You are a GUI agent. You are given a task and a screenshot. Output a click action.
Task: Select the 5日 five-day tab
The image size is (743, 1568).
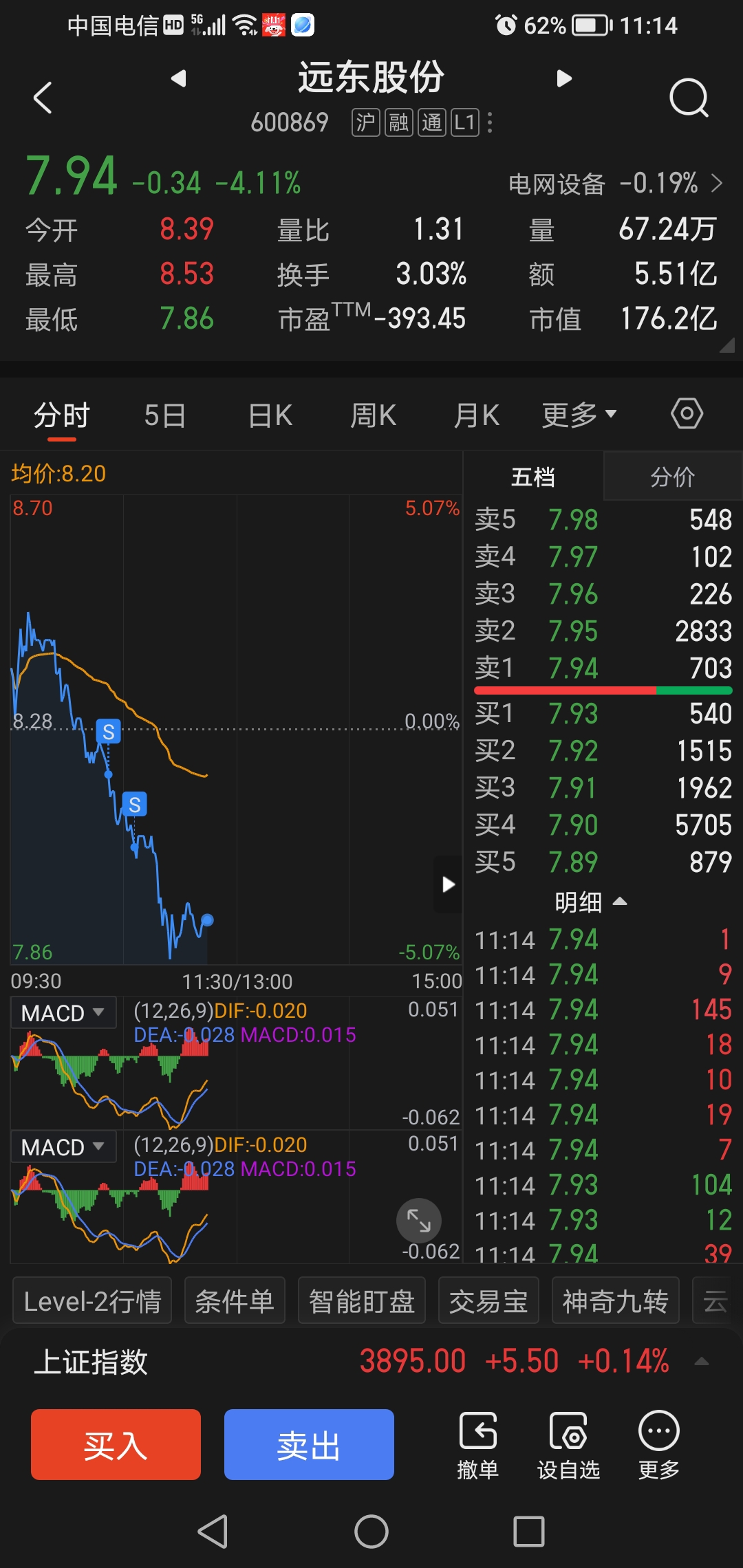point(165,415)
